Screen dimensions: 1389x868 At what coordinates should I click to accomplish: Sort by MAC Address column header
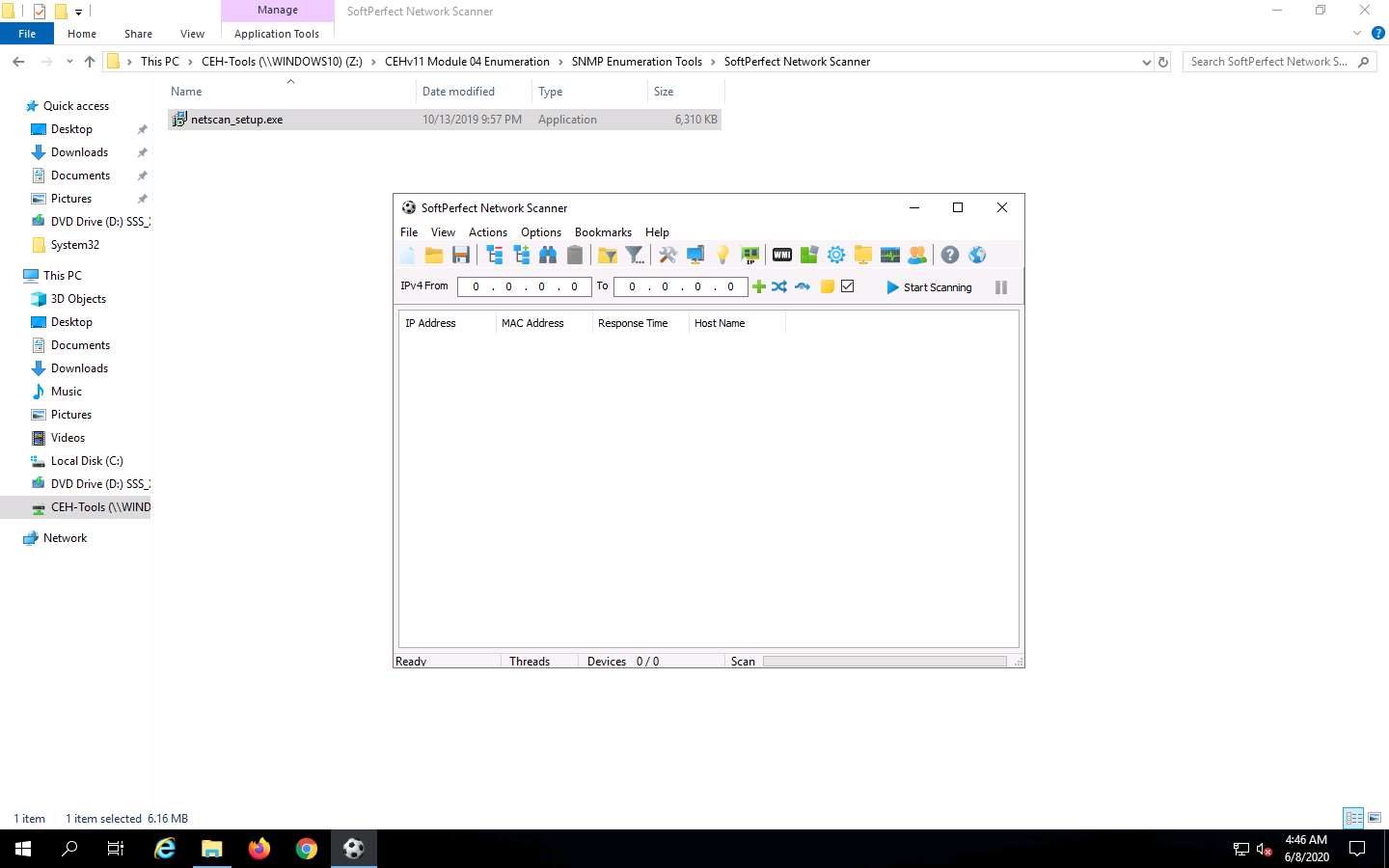(544, 323)
